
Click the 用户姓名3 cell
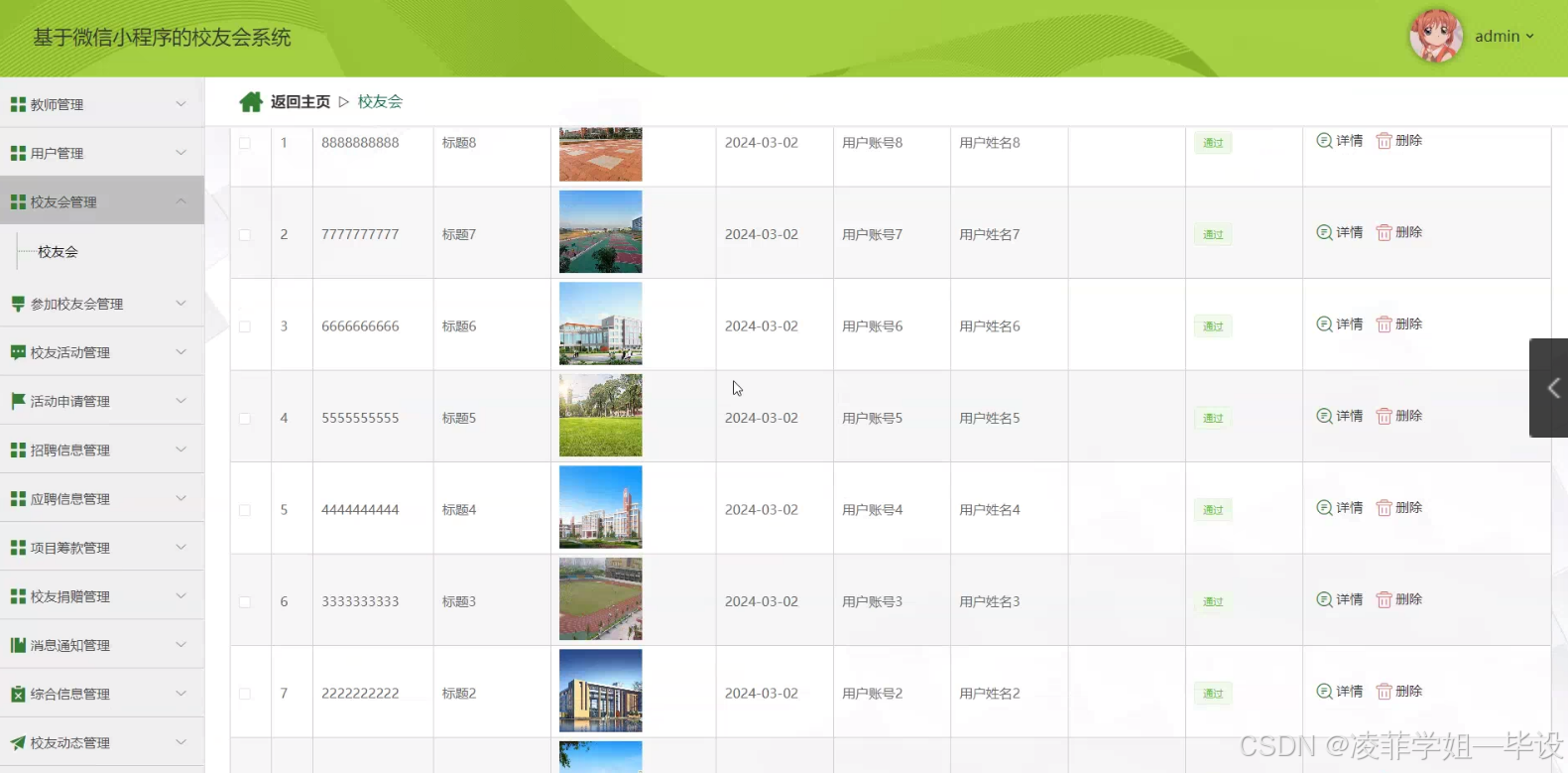[x=990, y=602]
